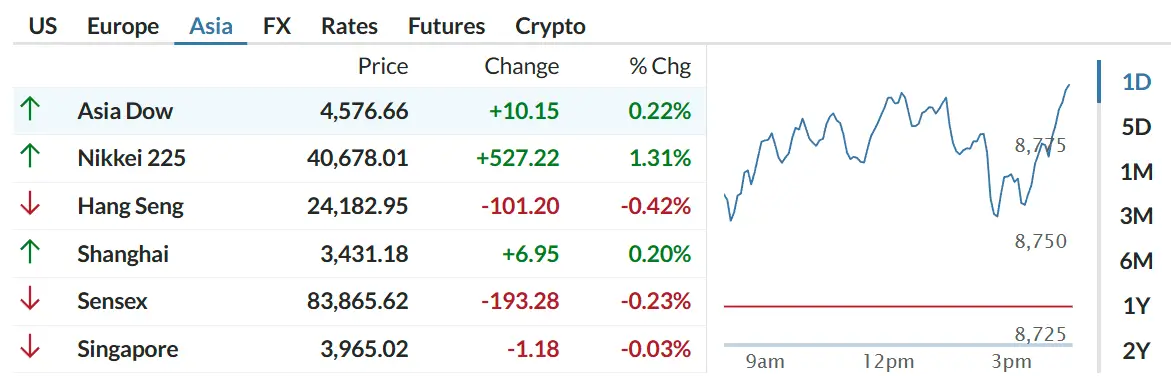The height and width of the screenshot is (376, 1171).
Task: Click the red down arrow beside Hang Seng
Action: pos(29,206)
